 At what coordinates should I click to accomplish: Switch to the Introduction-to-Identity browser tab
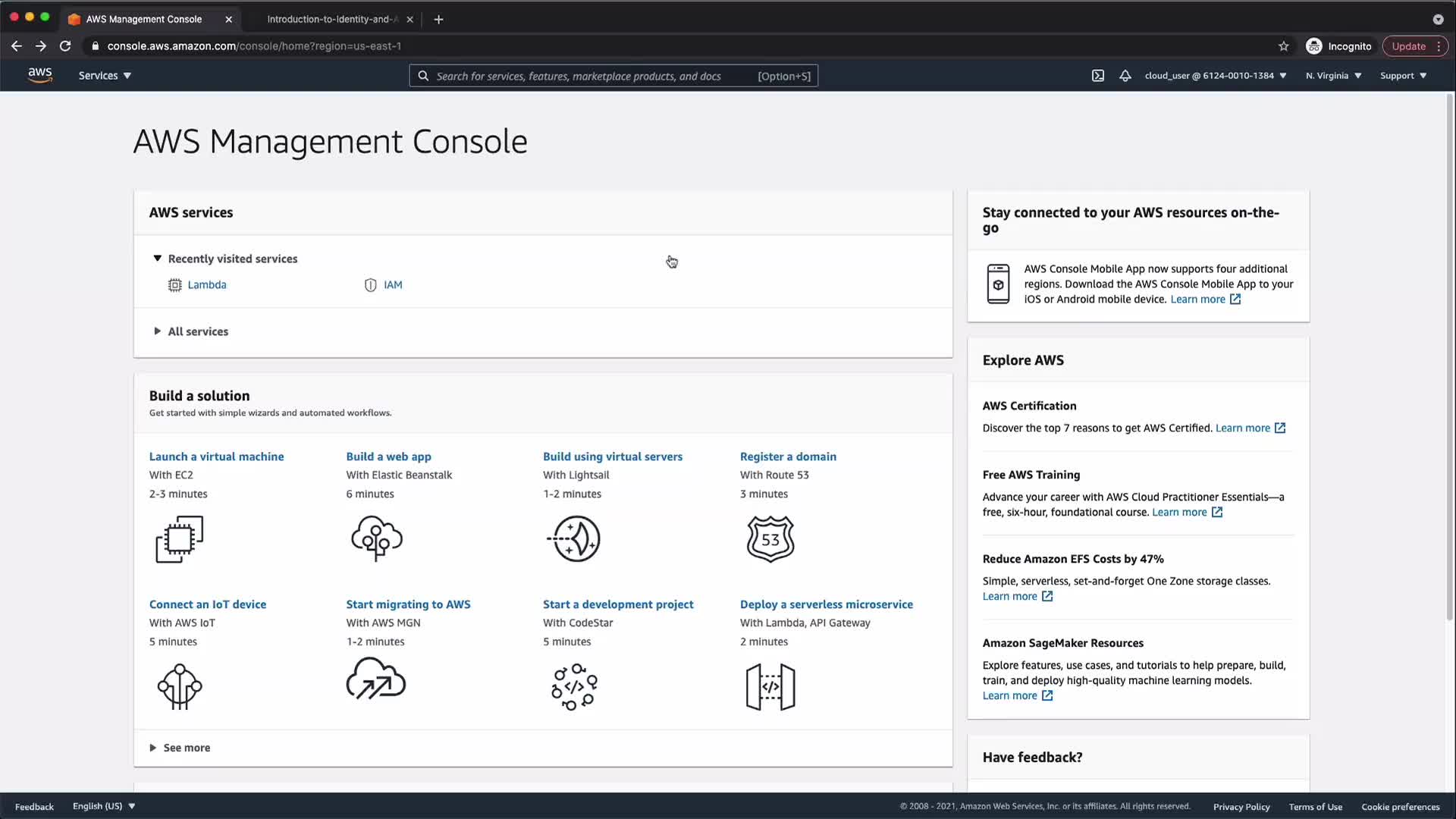click(x=332, y=19)
